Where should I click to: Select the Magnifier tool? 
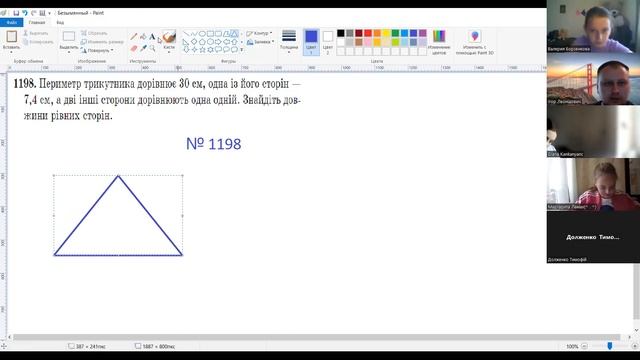(x=152, y=48)
